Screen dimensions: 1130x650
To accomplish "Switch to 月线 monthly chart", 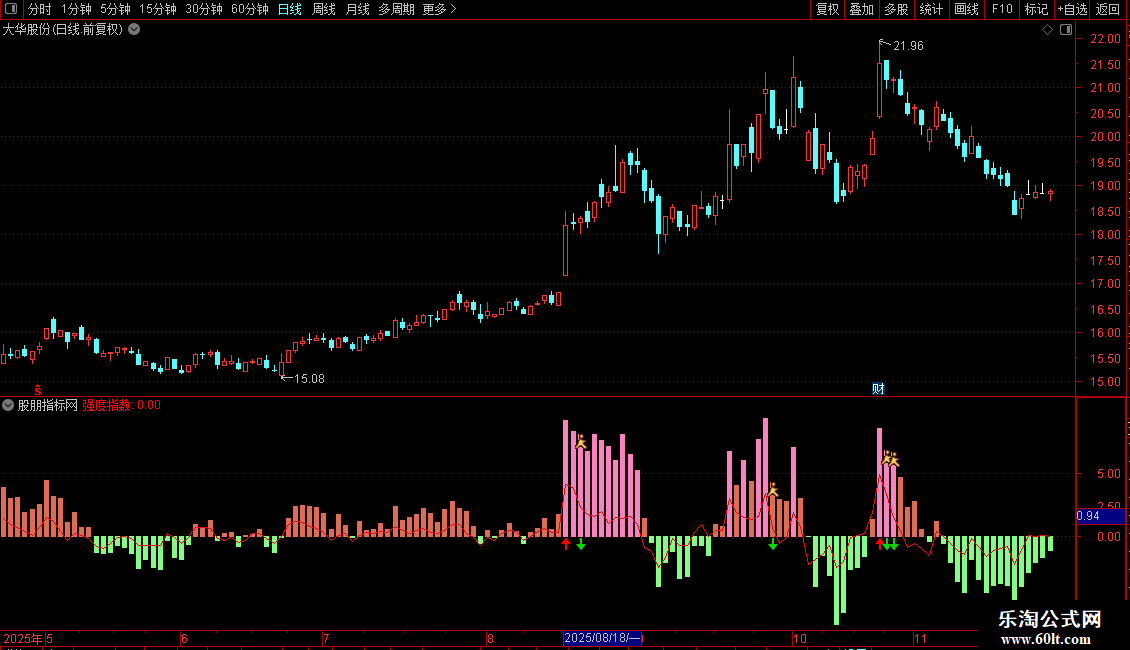I will click(357, 9).
